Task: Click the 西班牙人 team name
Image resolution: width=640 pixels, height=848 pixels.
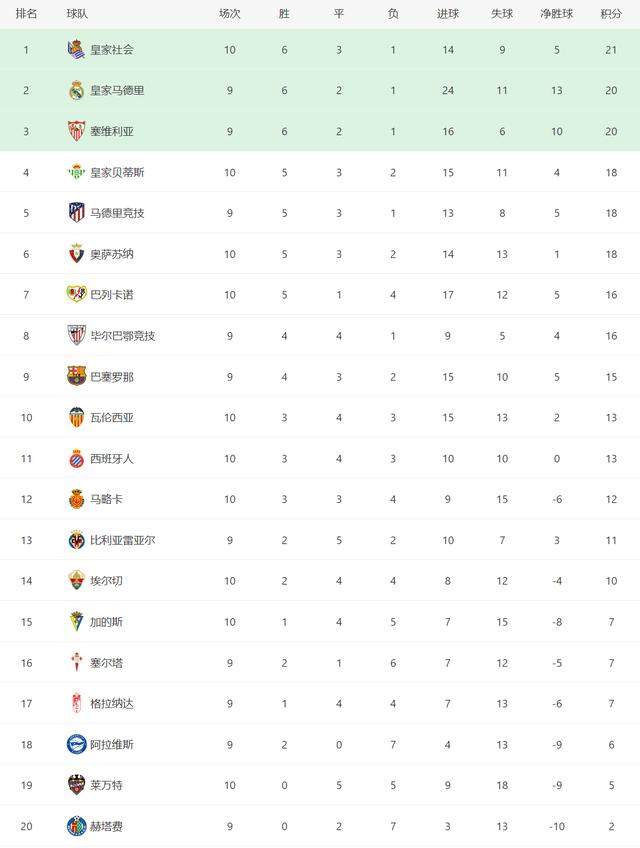Action: click(112, 458)
